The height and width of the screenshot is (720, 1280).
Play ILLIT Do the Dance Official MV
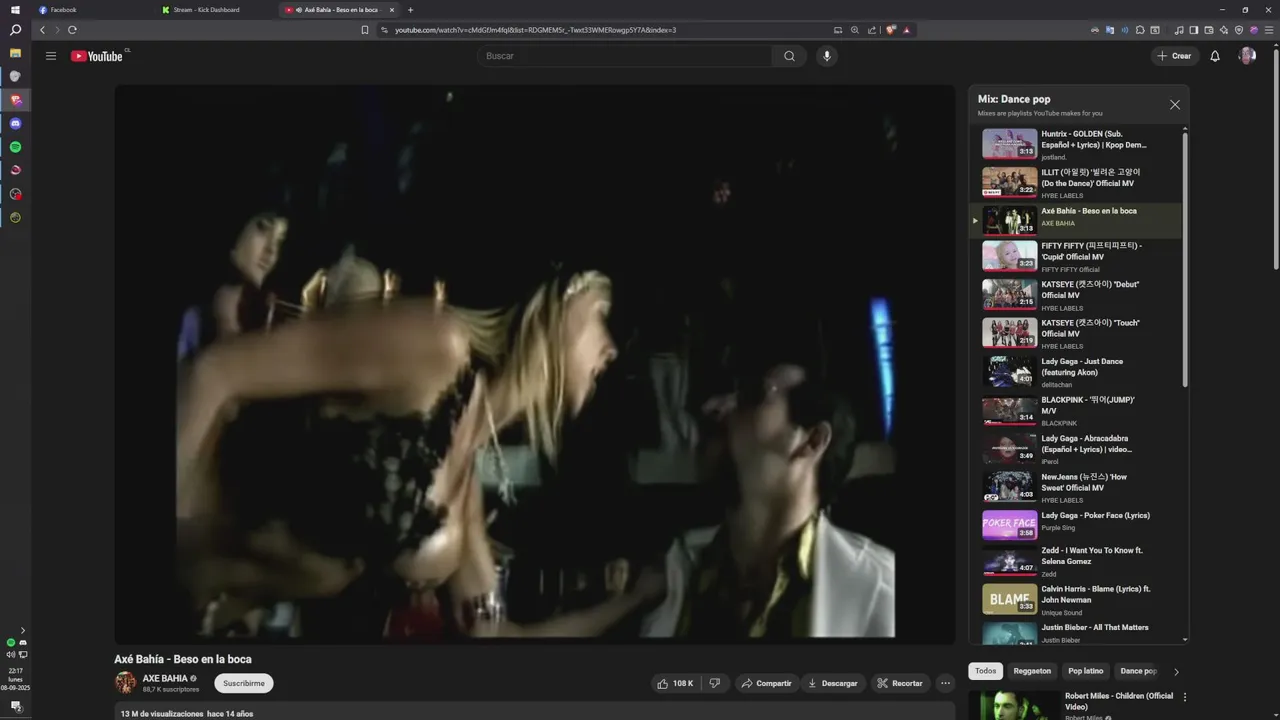1075,182
